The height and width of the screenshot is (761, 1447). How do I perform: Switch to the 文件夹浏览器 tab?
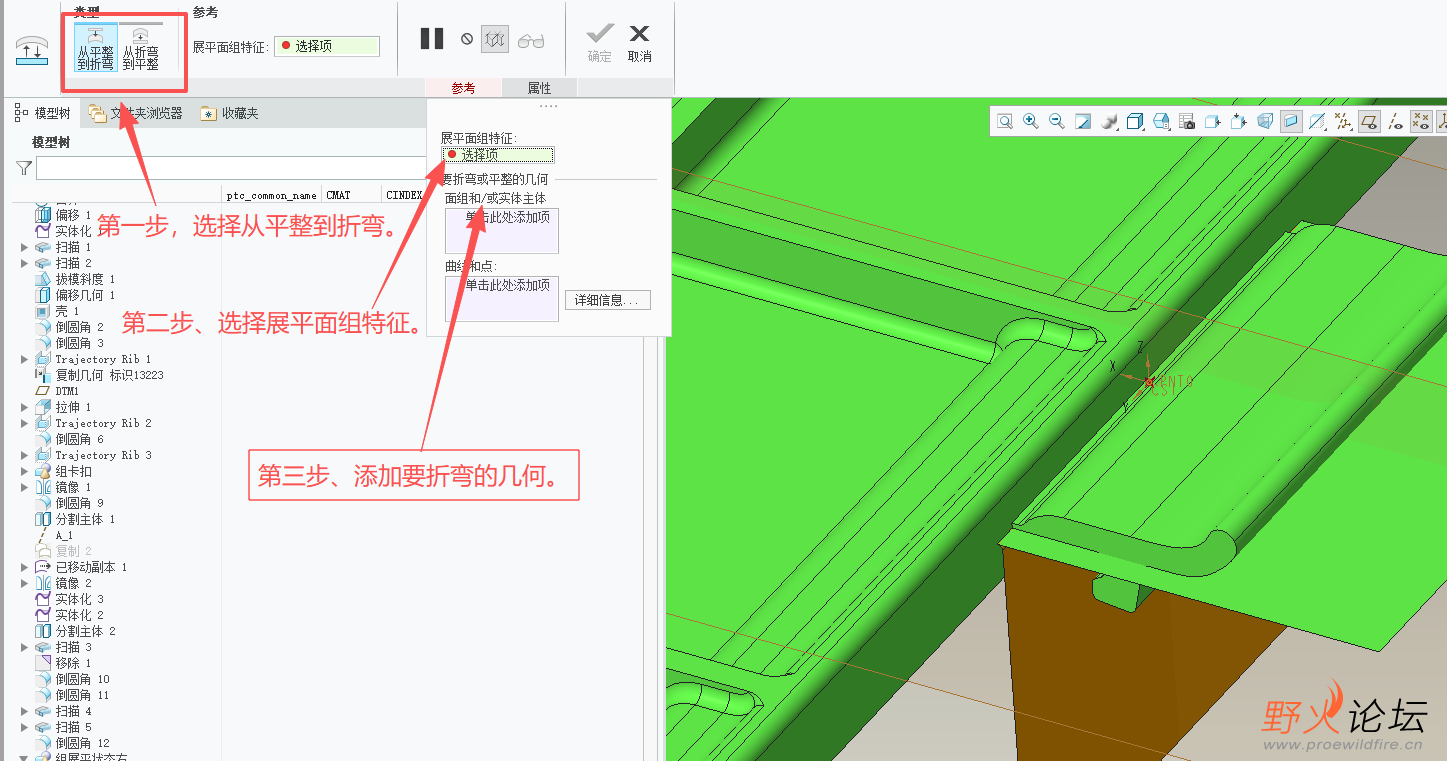pyautogui.click(x=135, y=113)
